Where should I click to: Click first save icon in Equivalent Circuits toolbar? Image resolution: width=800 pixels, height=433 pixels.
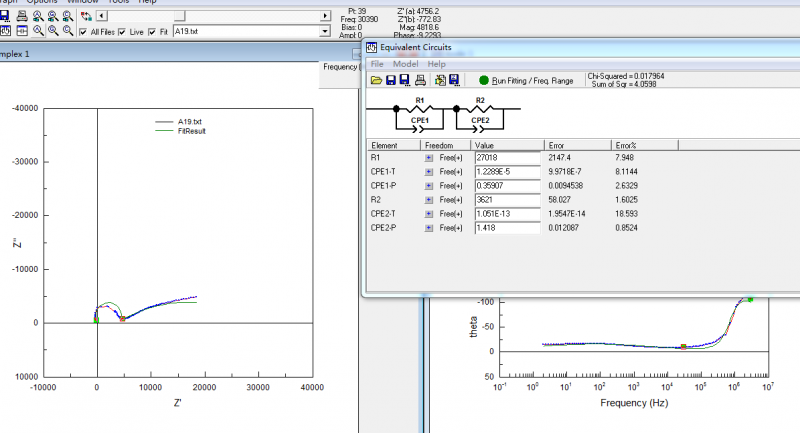390,80
